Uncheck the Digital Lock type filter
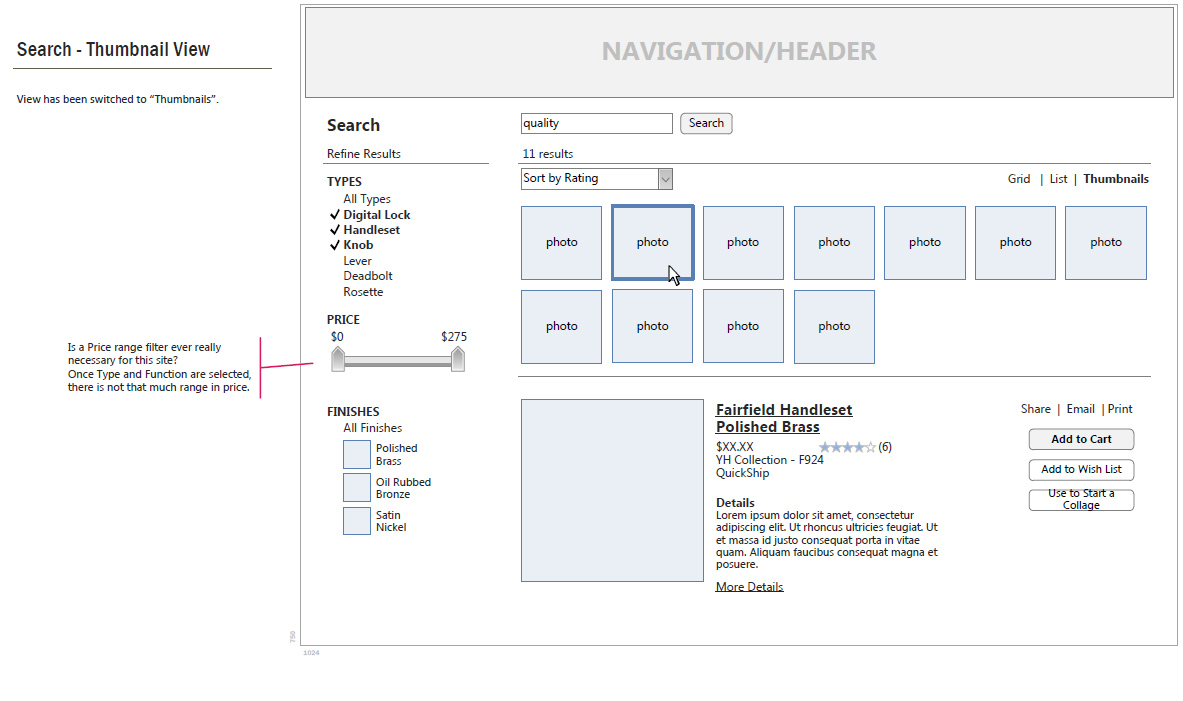This screenshot has height=701, width=1183. point(376,215)
